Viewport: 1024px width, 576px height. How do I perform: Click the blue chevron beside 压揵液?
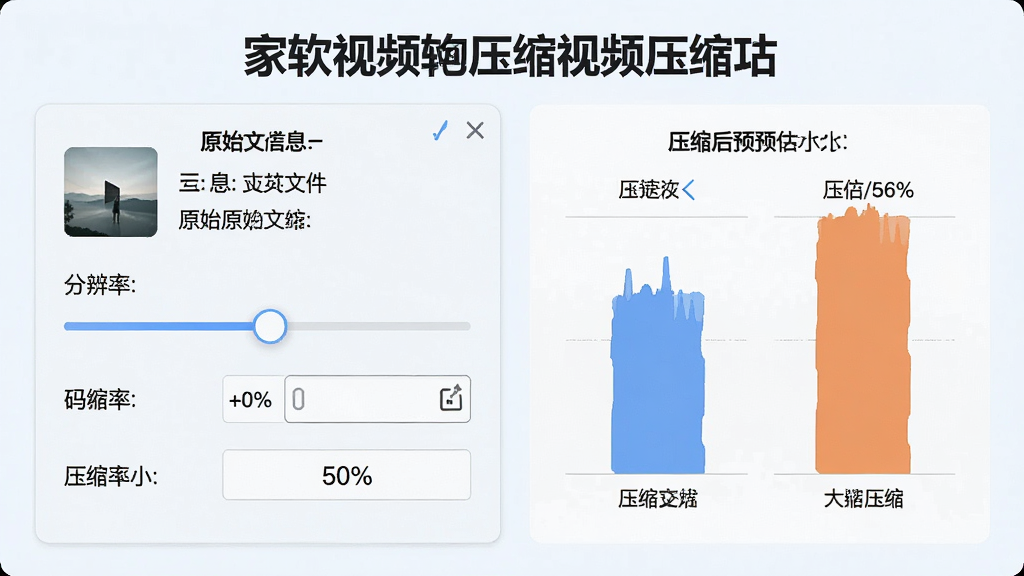(x=688, y=190)
